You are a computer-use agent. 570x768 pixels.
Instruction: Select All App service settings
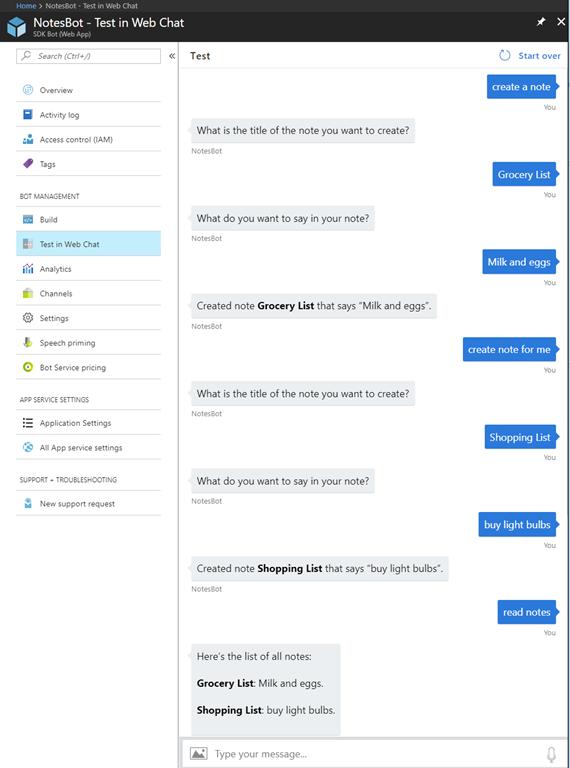pos(88,447)
